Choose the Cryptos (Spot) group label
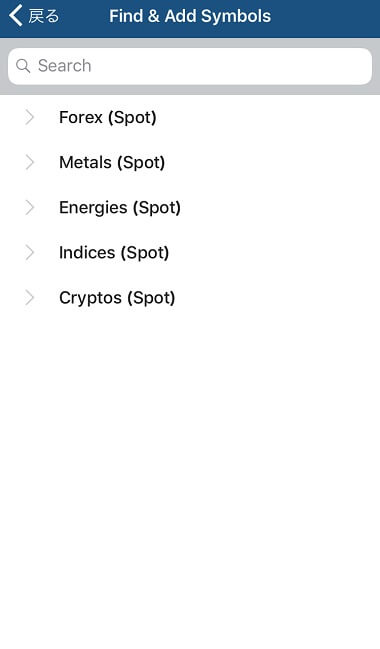The width and height of the screenshot is (380, 649). point(117,298)
